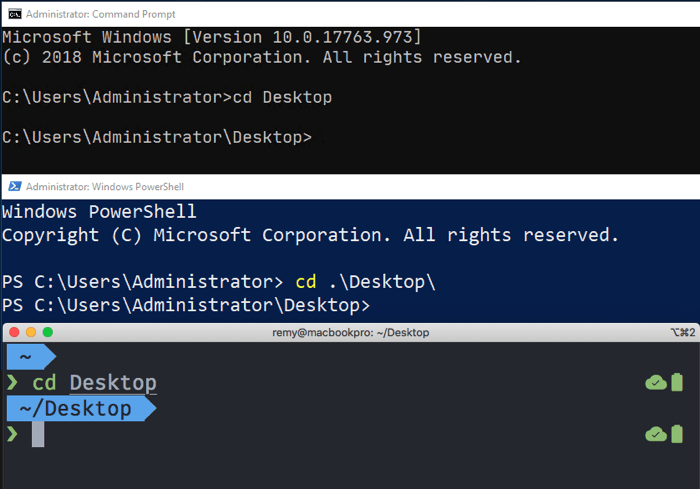Click the ⌥⌘2 window shortcut indicator
Screen dimensions: 700x489
(681, 332)
